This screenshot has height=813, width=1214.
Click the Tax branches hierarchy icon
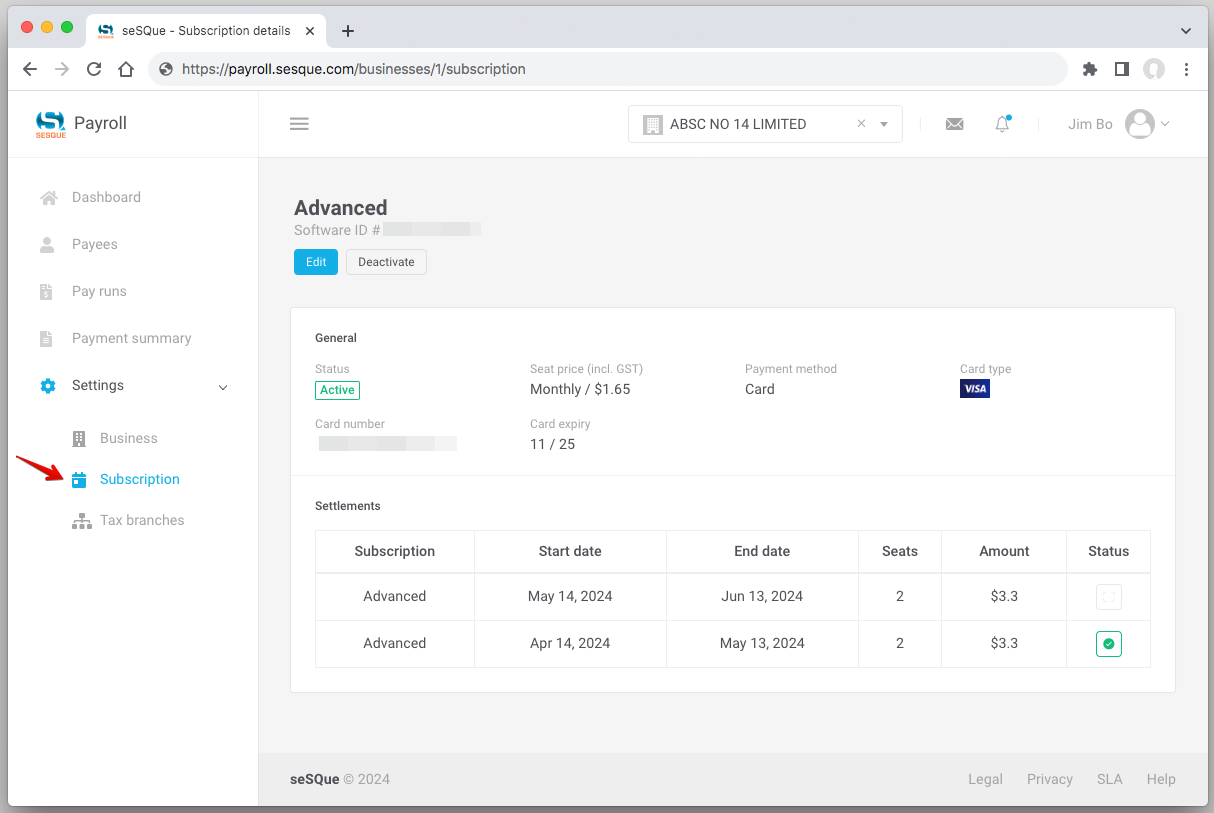tap(81, 521)
